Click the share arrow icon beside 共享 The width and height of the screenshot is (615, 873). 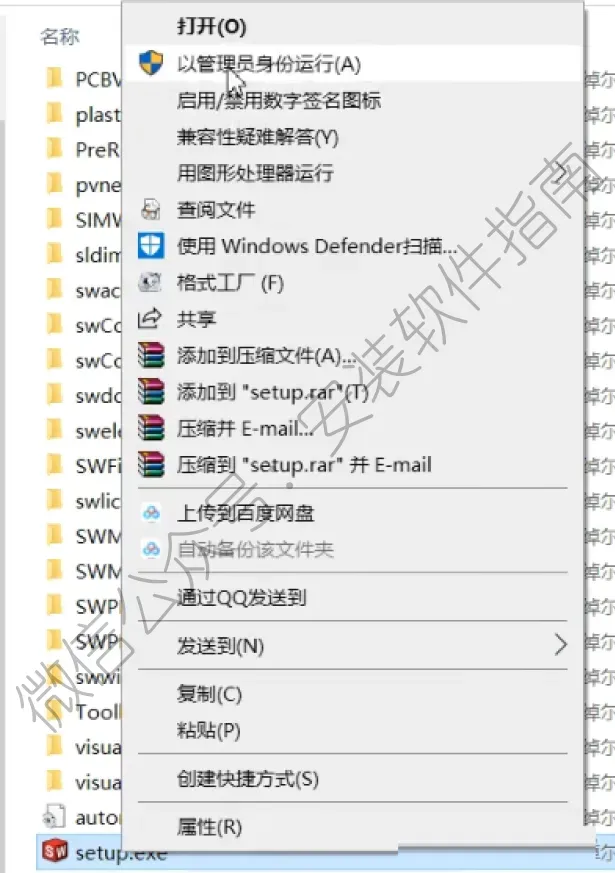click(150, 318)
